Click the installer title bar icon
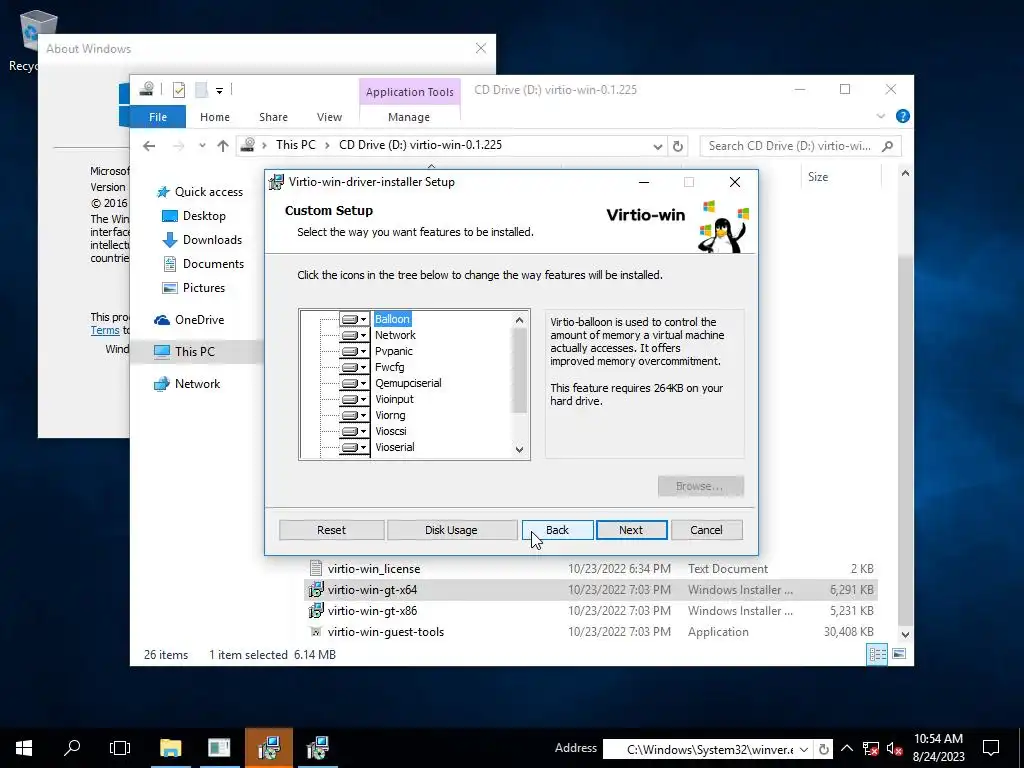 click(x=276, y=182)
